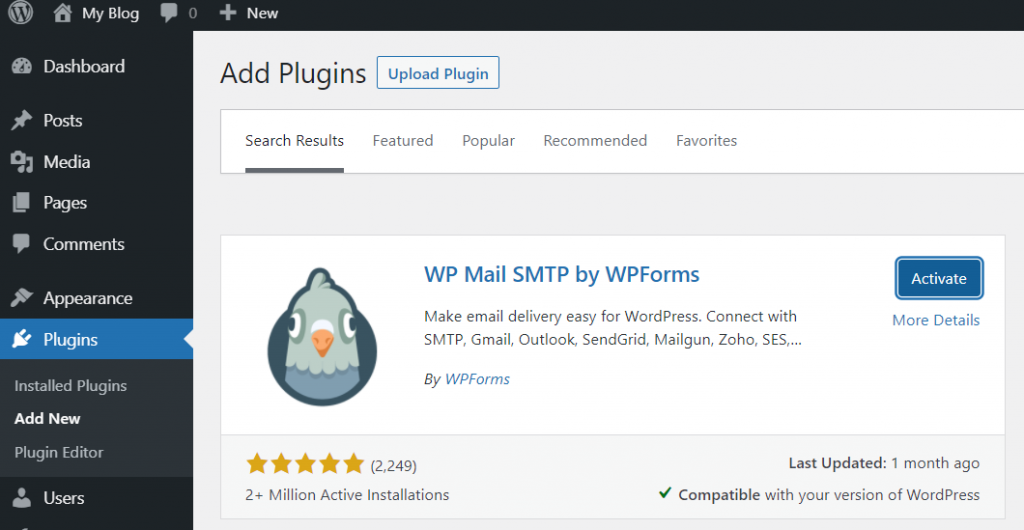This screenshot has width=1024, height=530.
Task: Click the Posts pushpin icon
Action: 22,120
